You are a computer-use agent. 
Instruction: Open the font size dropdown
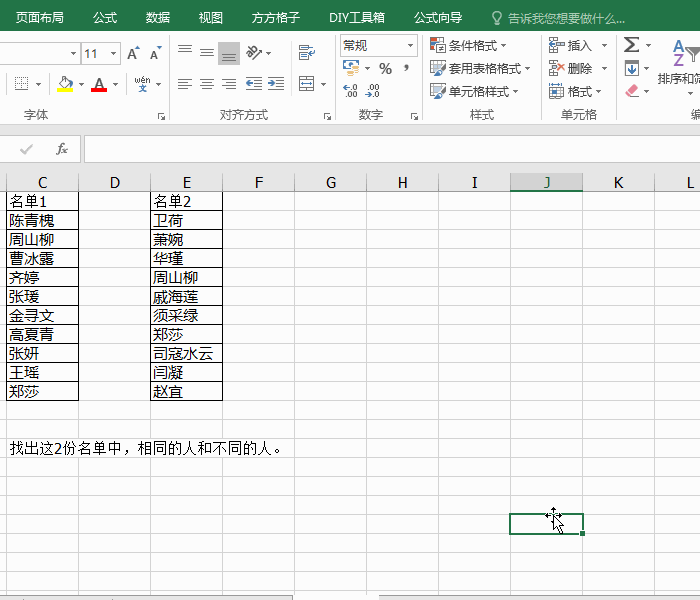[x=113, y=54]
